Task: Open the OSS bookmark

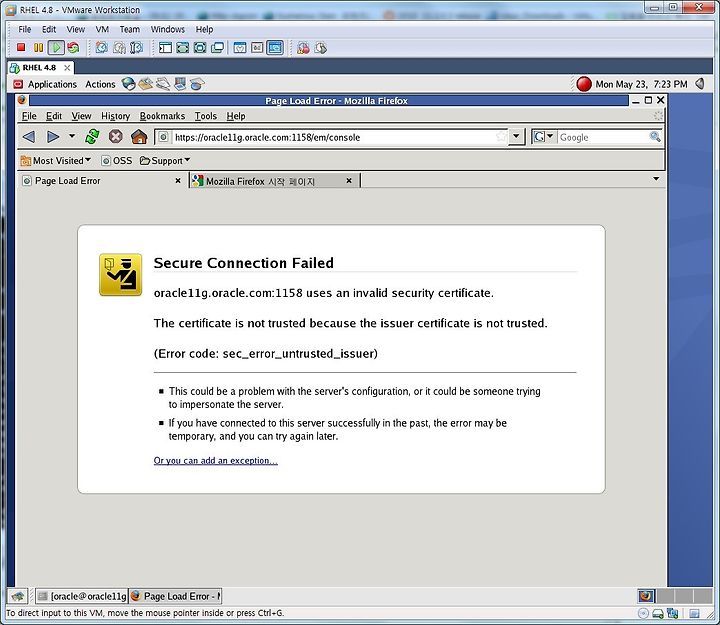Action: [x=117, y=161]
